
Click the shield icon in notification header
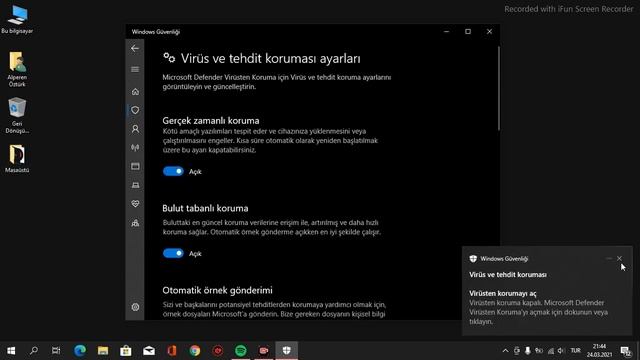tap(473, 258)
